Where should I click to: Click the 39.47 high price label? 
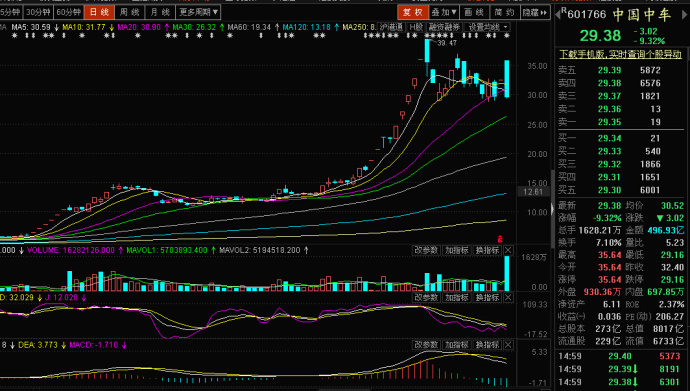[447, 43]
